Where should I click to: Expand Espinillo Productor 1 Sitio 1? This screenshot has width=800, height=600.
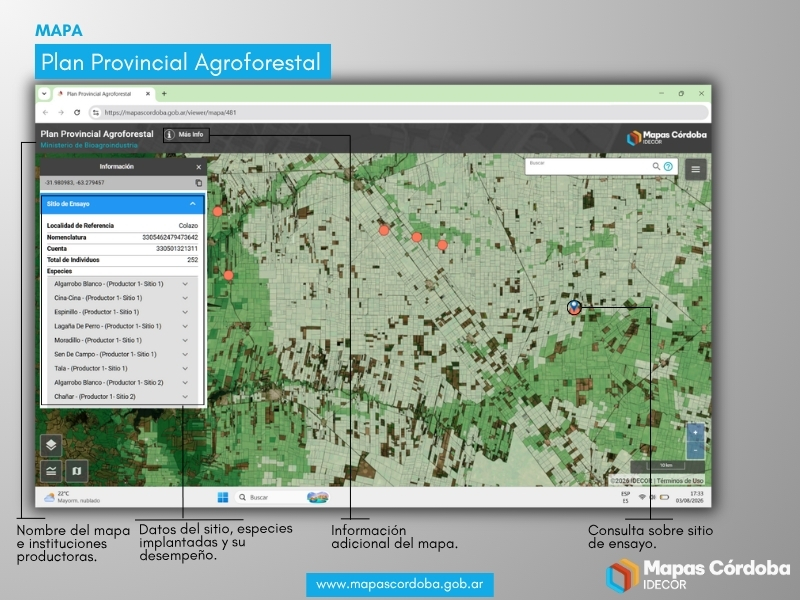point(121,312)
